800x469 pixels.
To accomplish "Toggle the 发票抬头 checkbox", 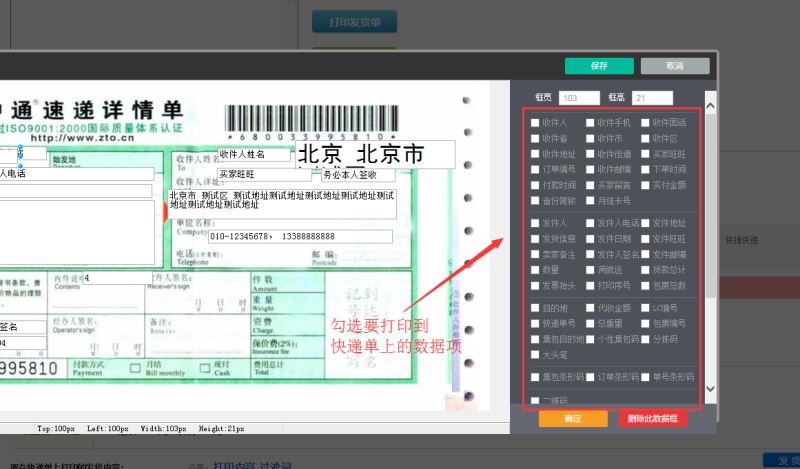I will click(x=535, y=286).
